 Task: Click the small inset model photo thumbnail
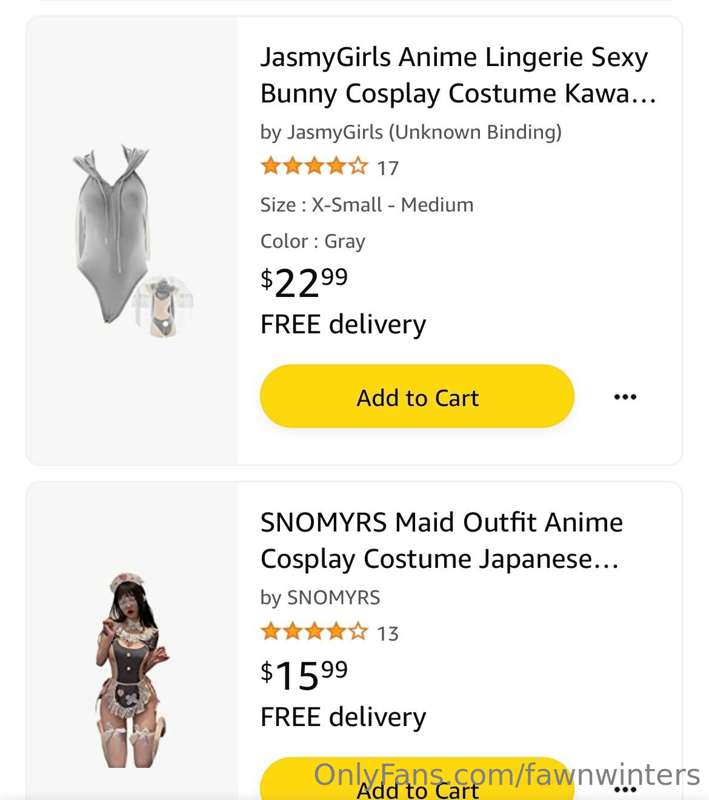(x=163, y=306)
